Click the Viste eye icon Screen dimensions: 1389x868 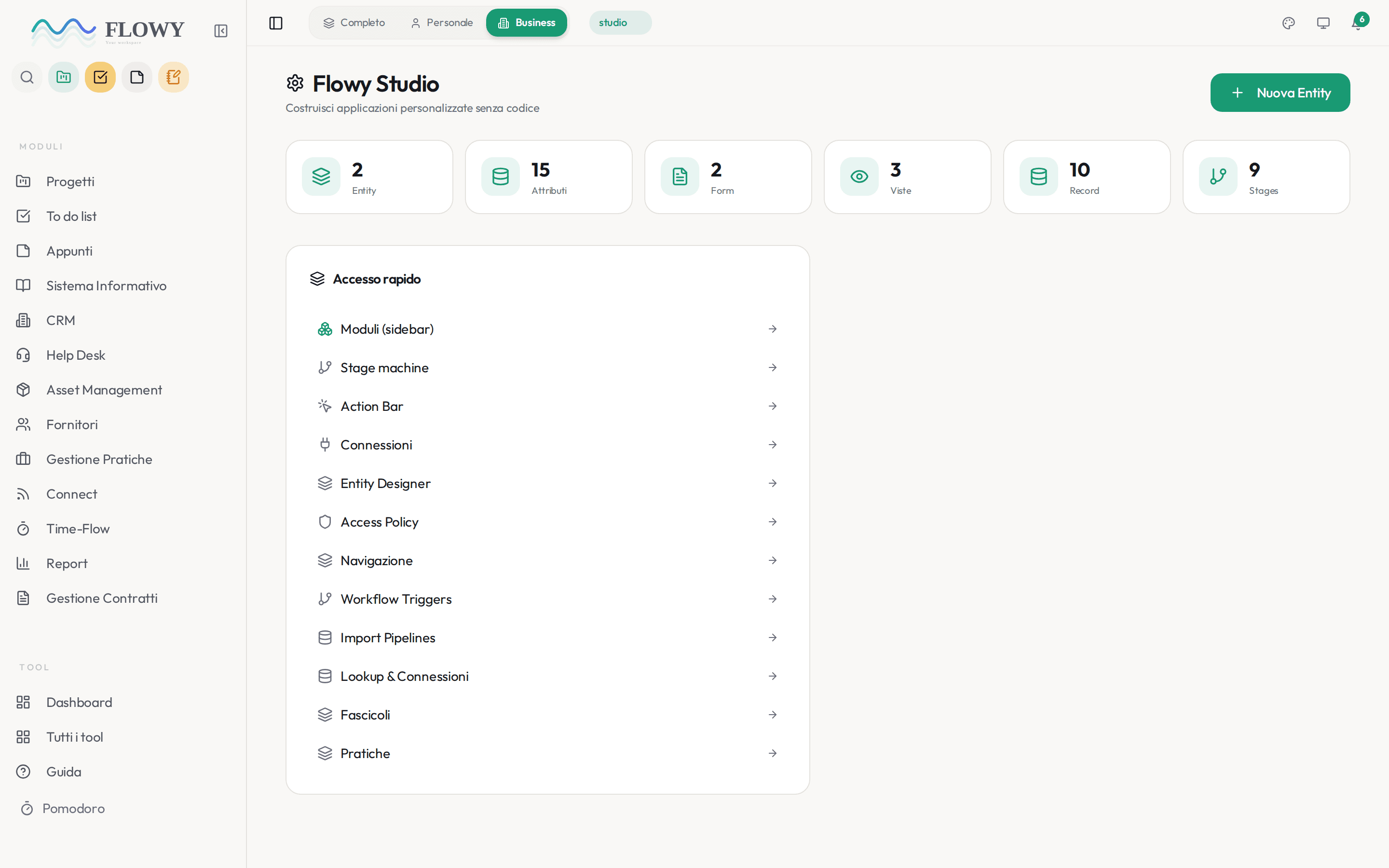point(859,177)
